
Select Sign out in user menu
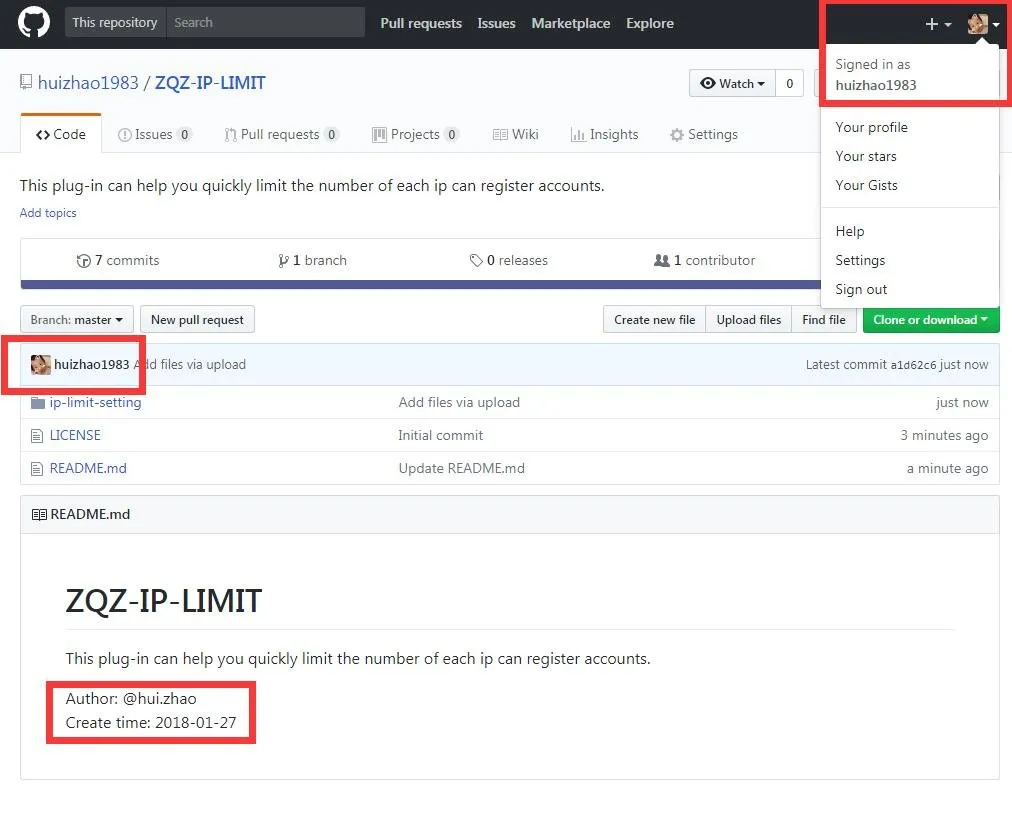pyautogui.click(x=861, y=289)
